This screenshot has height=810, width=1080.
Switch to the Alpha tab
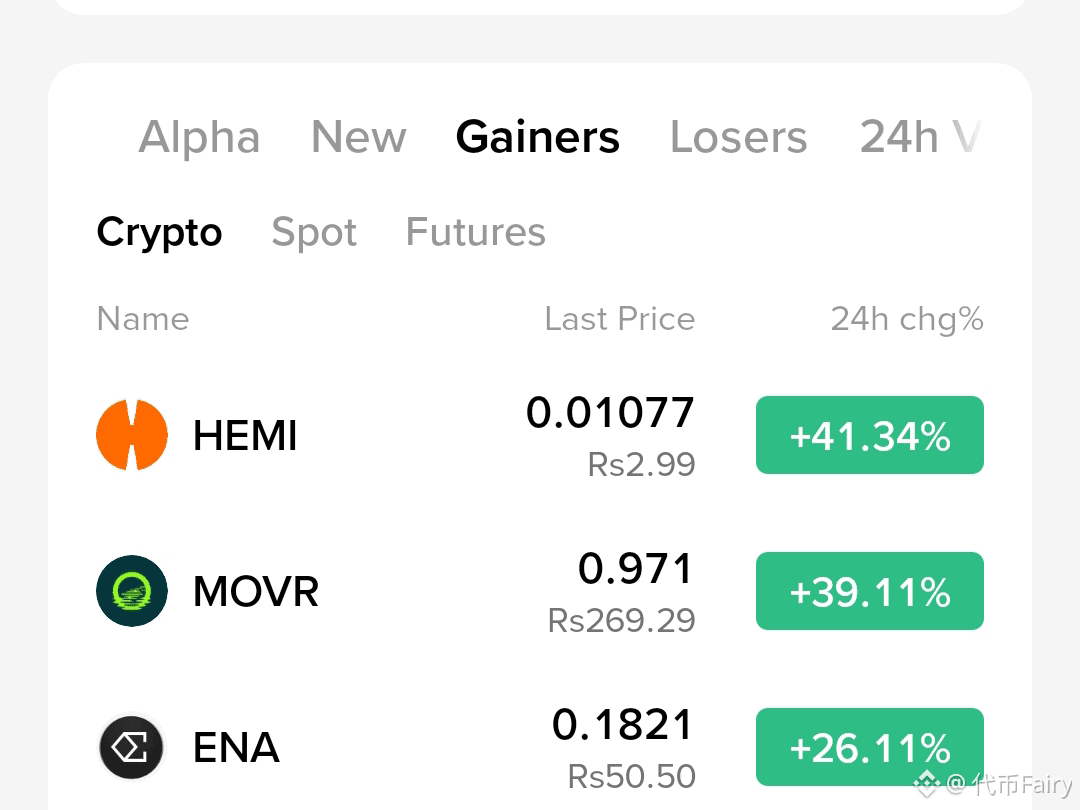(200, 136)
